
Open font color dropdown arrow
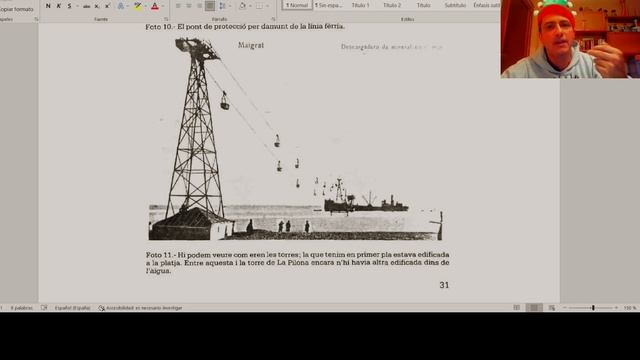point(162,6)
